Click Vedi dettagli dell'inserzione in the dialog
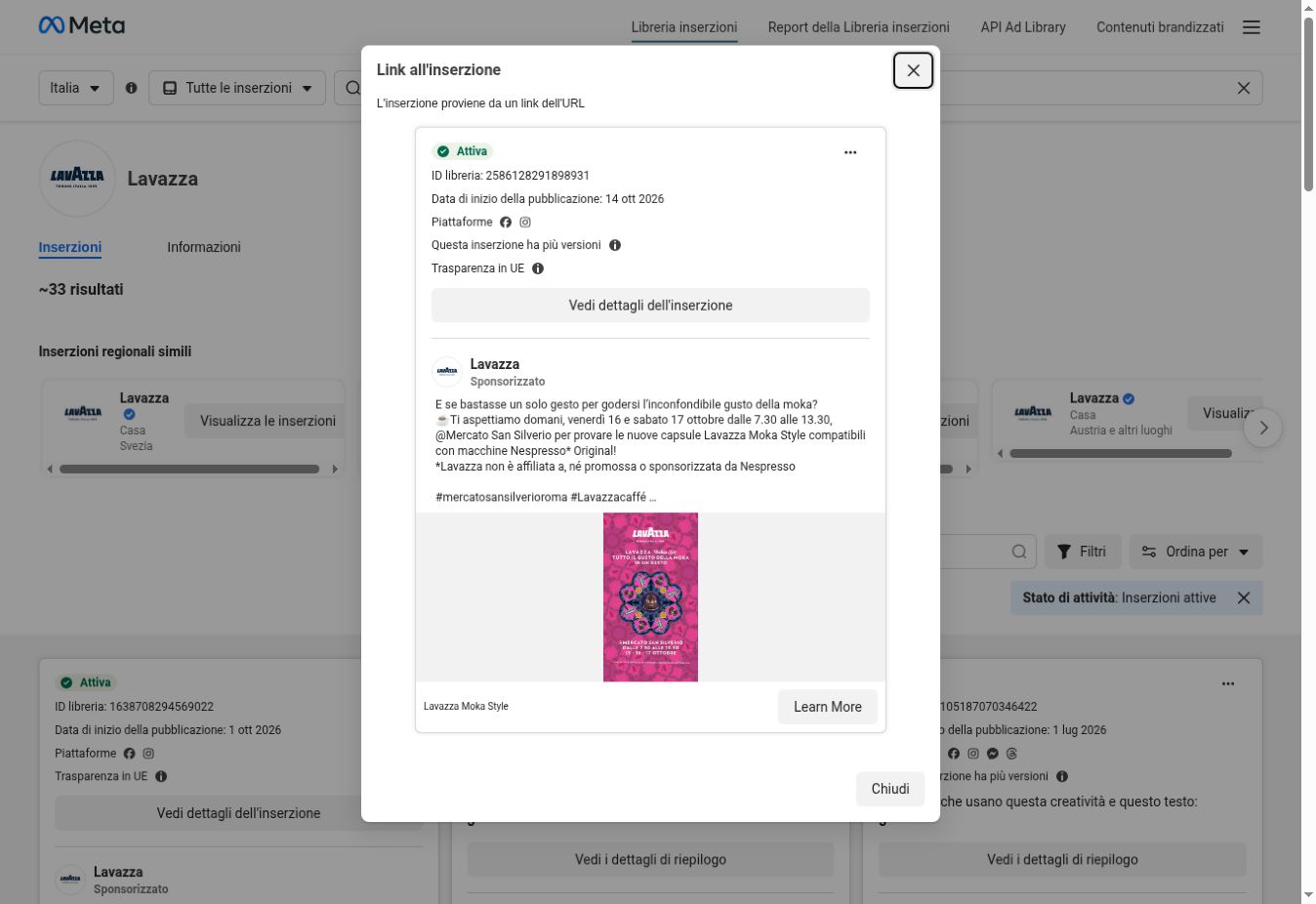The height and width of the screenshot is (904, 1316). point(650,306)
